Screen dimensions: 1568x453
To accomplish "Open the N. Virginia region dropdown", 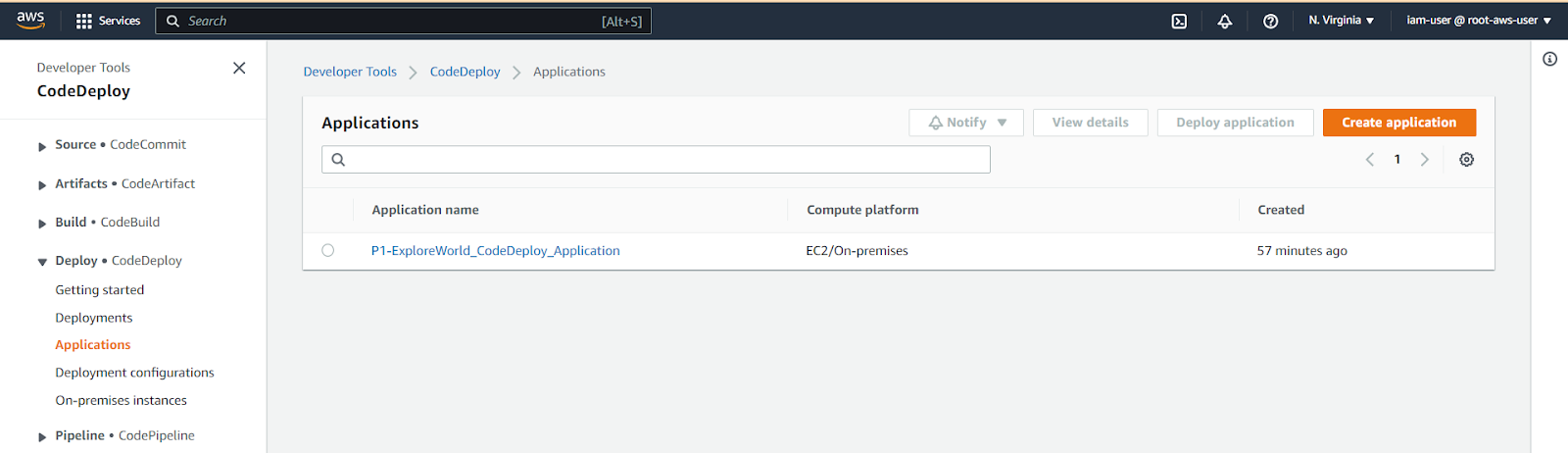I will 1341,21.
